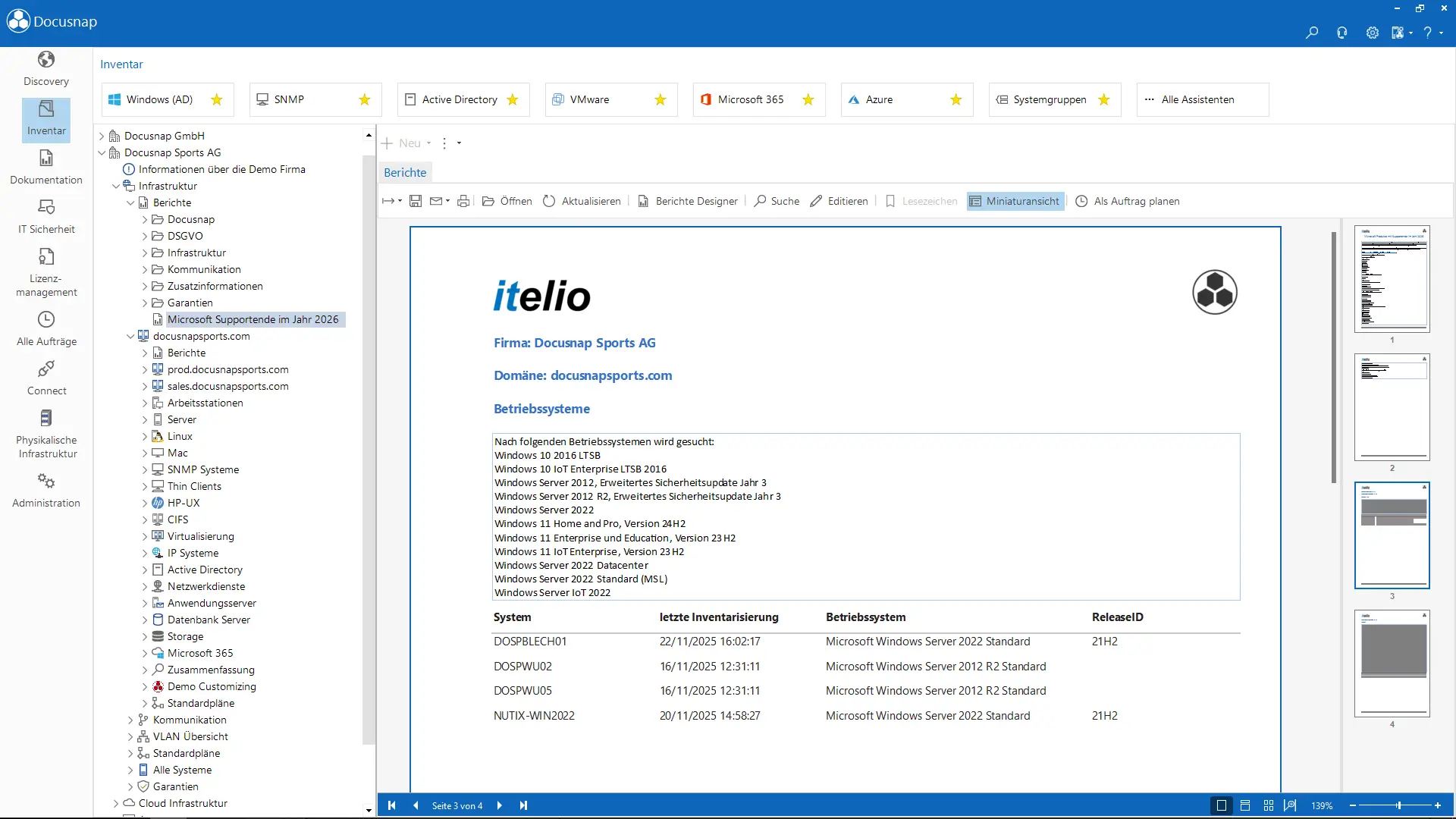Viewport: 1456px width, 819px height.
Task: Open the Administration panel
Action: click(x=45, y=489)
